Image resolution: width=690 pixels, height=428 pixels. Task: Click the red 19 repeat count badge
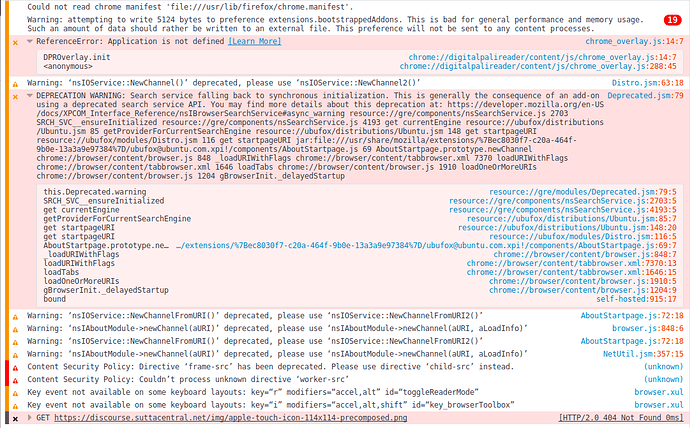pyautogui.click(x=672, y=20)
